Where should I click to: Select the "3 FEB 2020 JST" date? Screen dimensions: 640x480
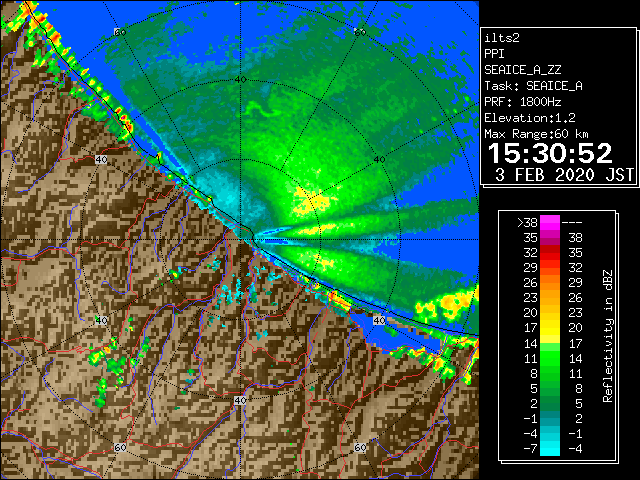(564, 175)
